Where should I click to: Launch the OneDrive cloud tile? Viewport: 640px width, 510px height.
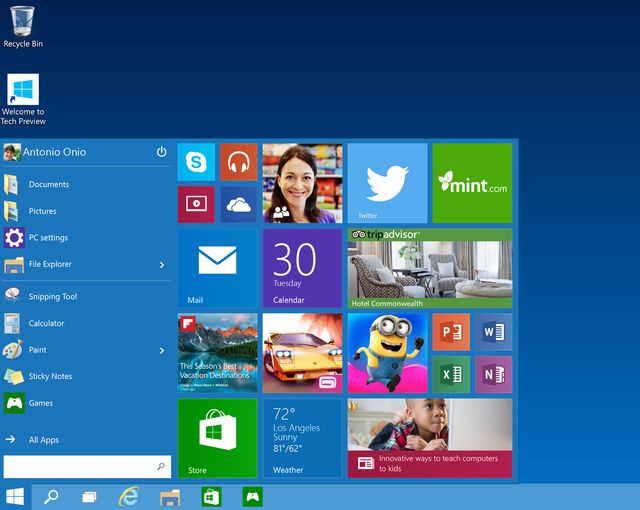pos(238,204)
